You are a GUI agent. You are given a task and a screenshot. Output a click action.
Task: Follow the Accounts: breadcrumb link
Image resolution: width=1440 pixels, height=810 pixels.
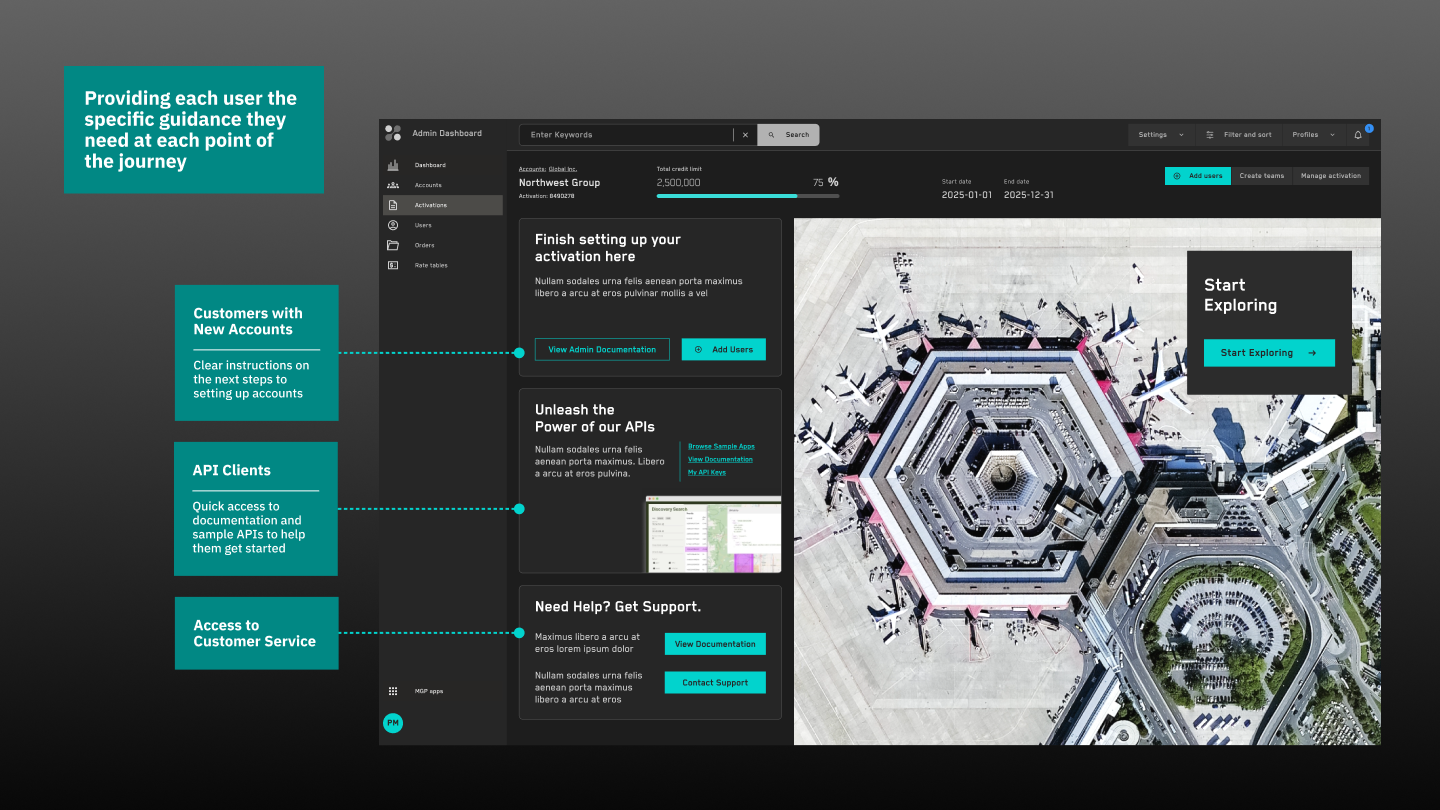532,169
